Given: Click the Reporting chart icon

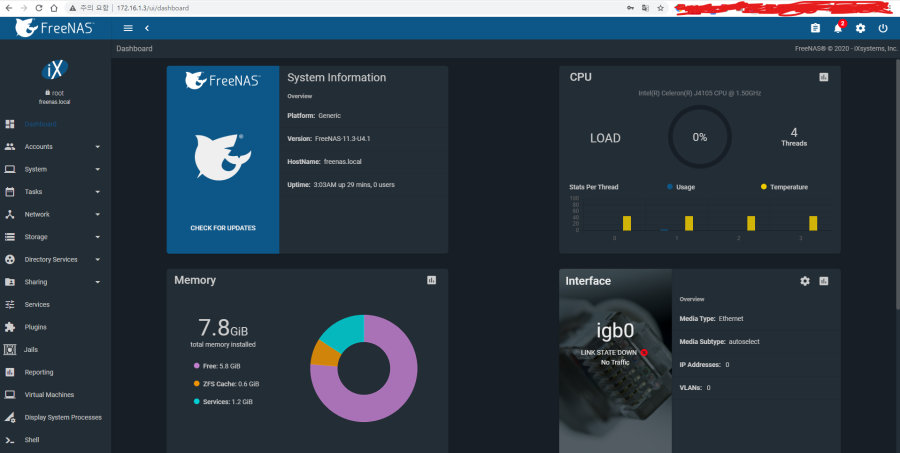Looking at the screenshot, I should tap(10, 372).
